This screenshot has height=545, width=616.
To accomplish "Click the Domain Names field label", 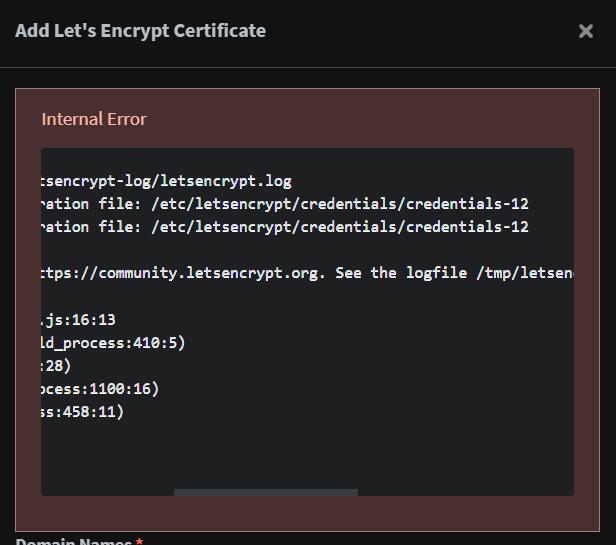I will 73,542.
